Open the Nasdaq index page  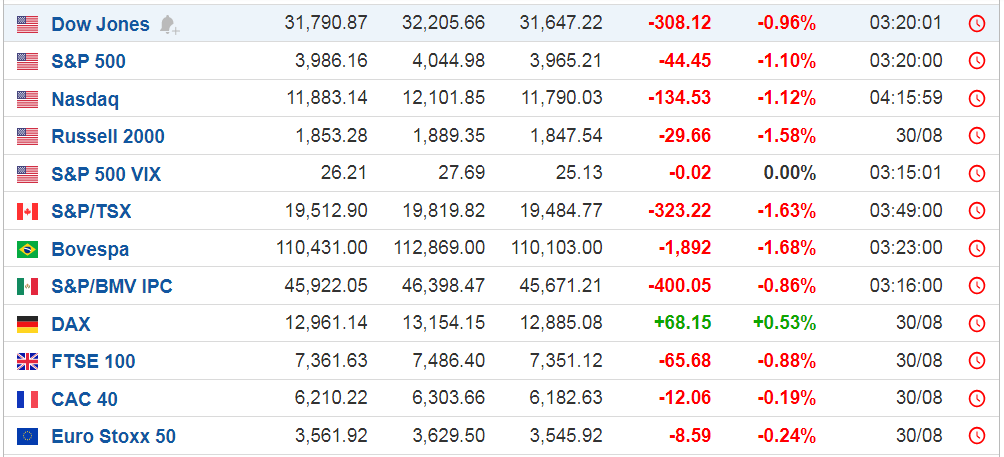(x=85, y=99)
